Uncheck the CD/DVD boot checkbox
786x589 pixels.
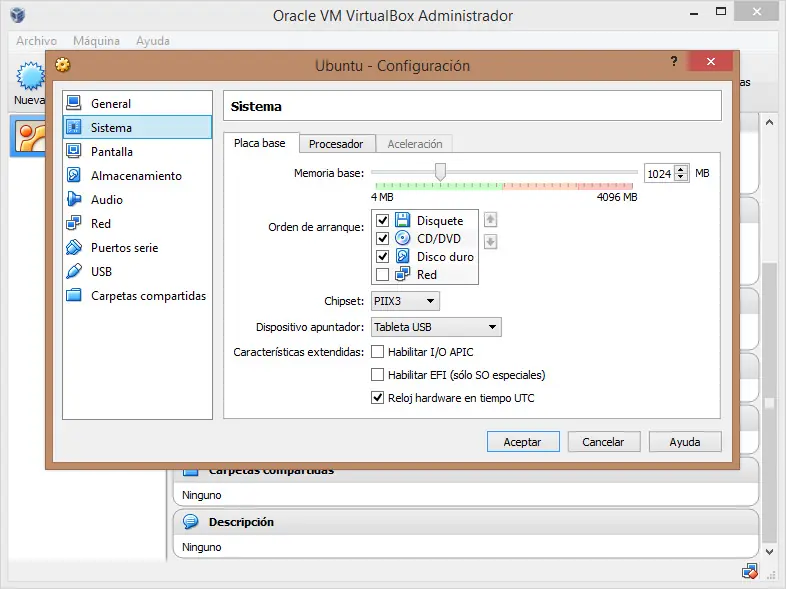[382, 238]
